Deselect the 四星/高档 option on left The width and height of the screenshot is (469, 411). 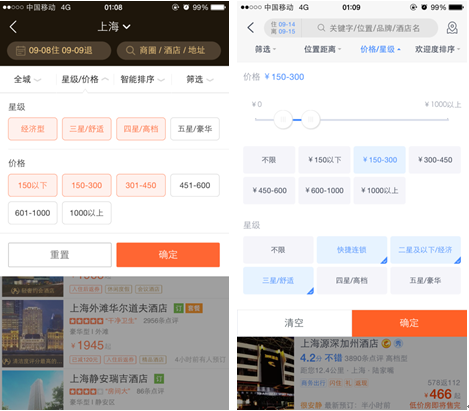click(141, 129)
